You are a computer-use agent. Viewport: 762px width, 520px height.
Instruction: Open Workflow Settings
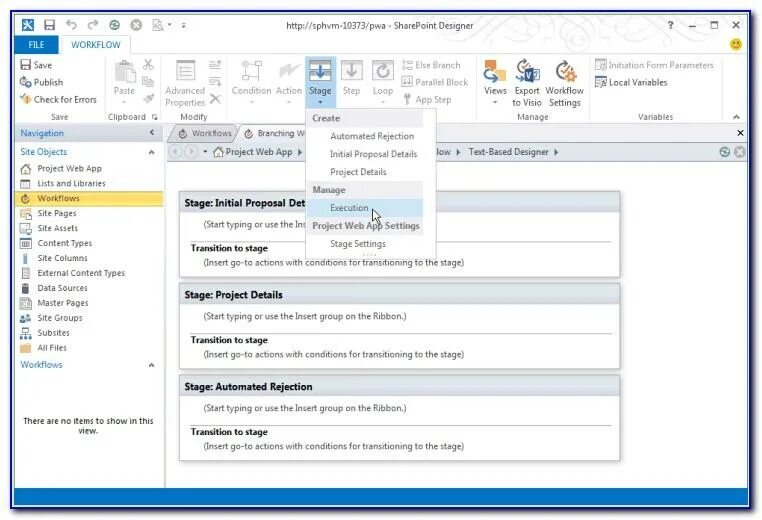(565, 83)
